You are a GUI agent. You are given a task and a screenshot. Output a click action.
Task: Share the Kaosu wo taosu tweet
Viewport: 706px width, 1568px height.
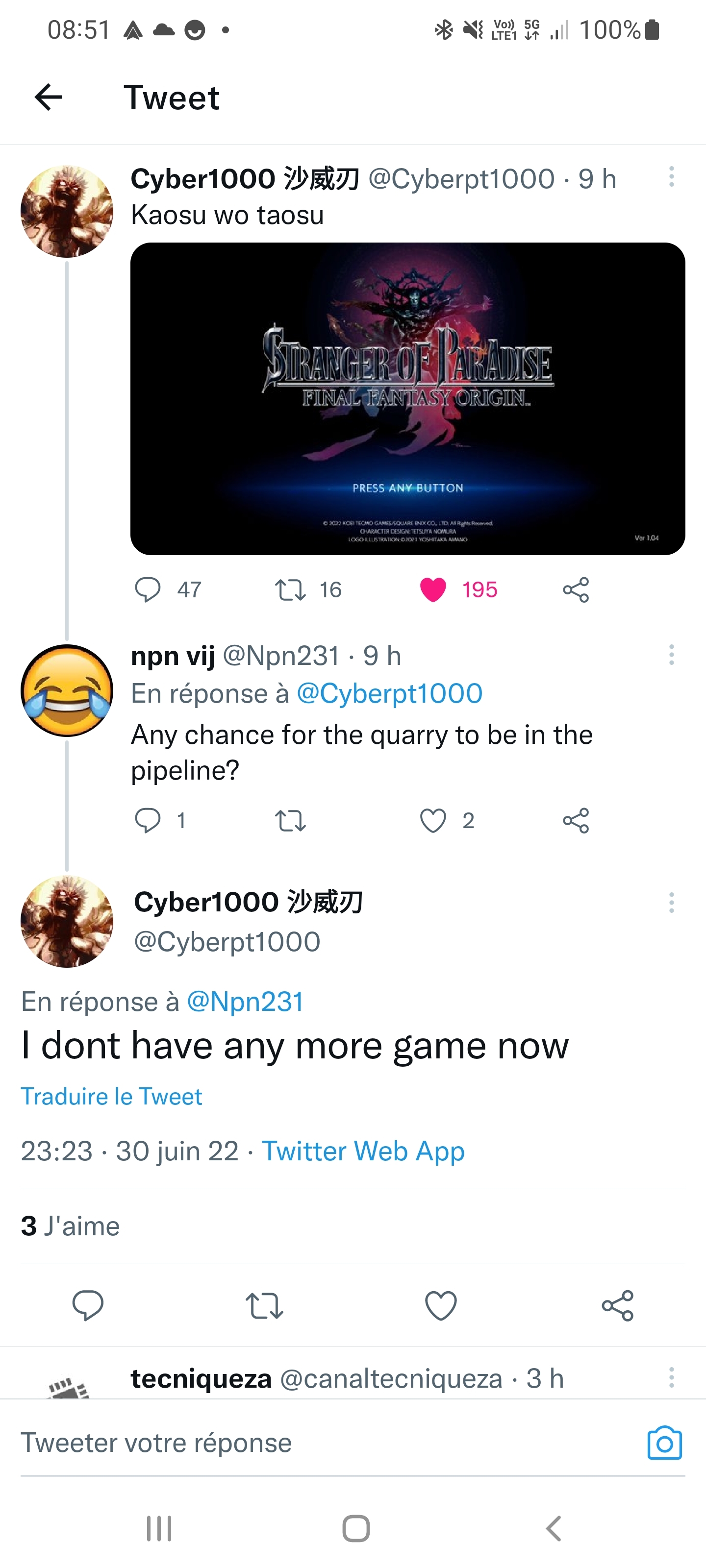pyautogui.click(x=576, y=589)
